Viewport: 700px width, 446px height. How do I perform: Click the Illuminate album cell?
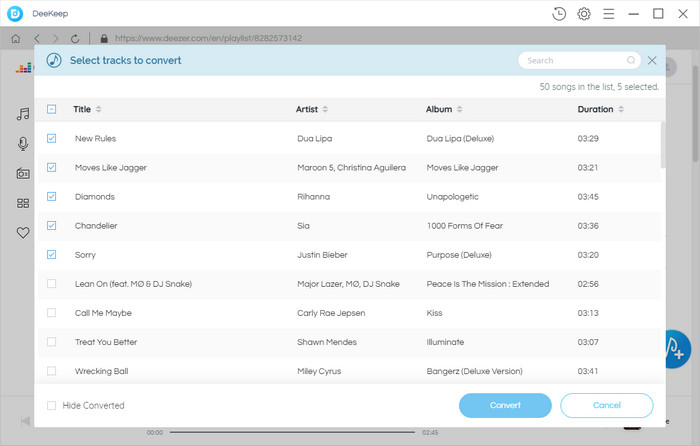445,342
